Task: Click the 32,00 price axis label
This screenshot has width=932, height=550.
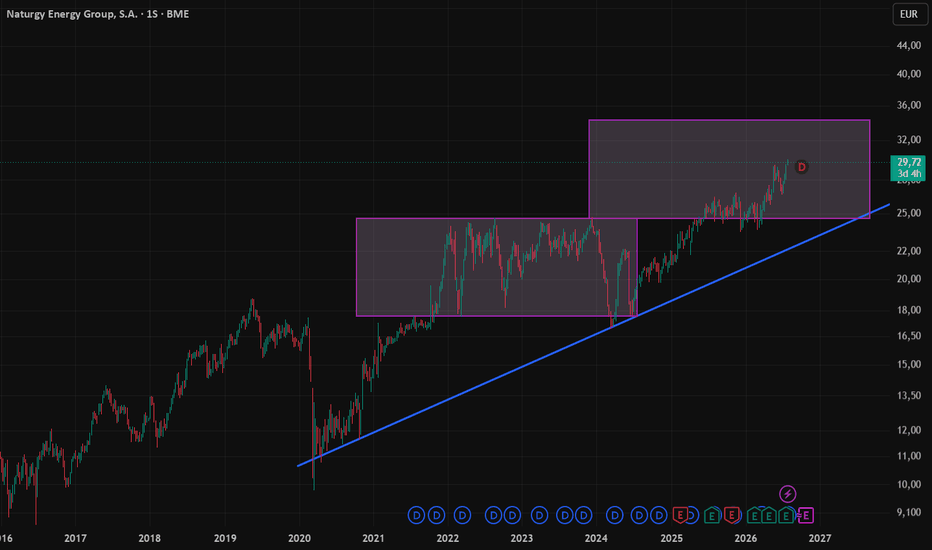Action: pyautogui.click(x=909, y=140)
